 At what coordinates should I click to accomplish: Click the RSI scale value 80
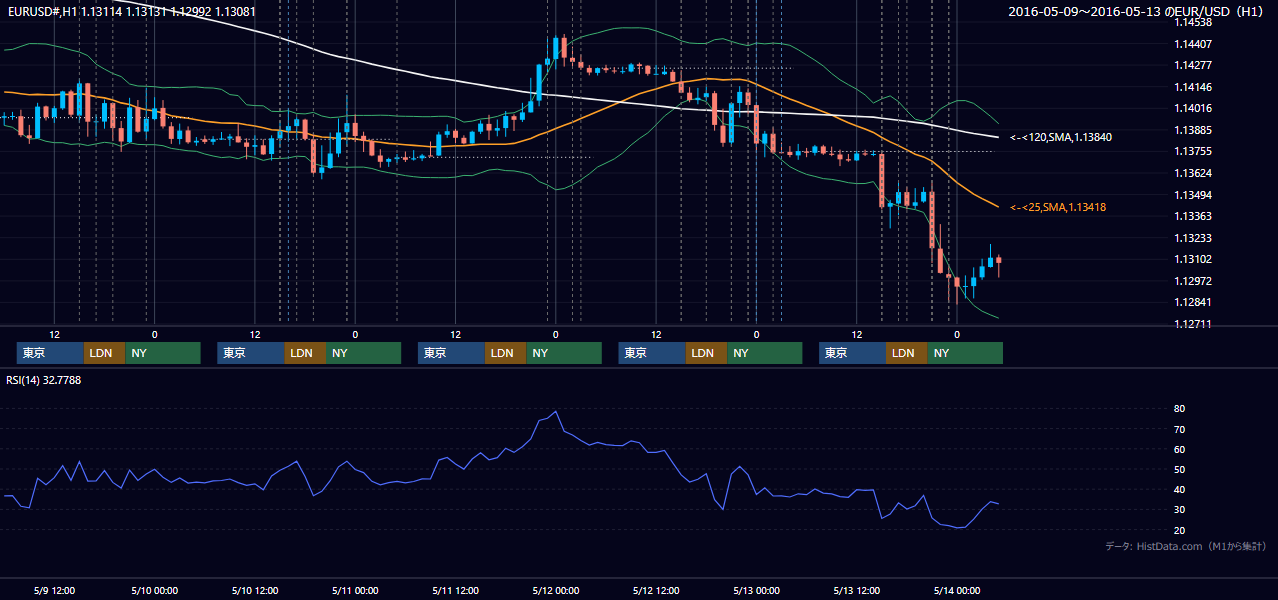click(x=1180, y=409)
